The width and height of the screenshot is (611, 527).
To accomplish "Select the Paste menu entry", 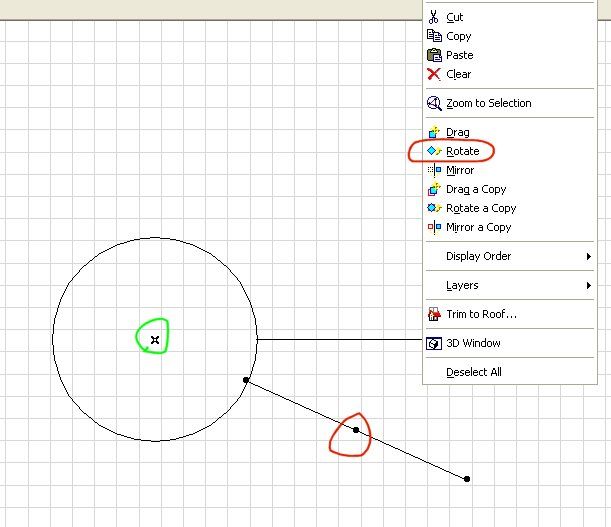I will click(x=509, y=55).
